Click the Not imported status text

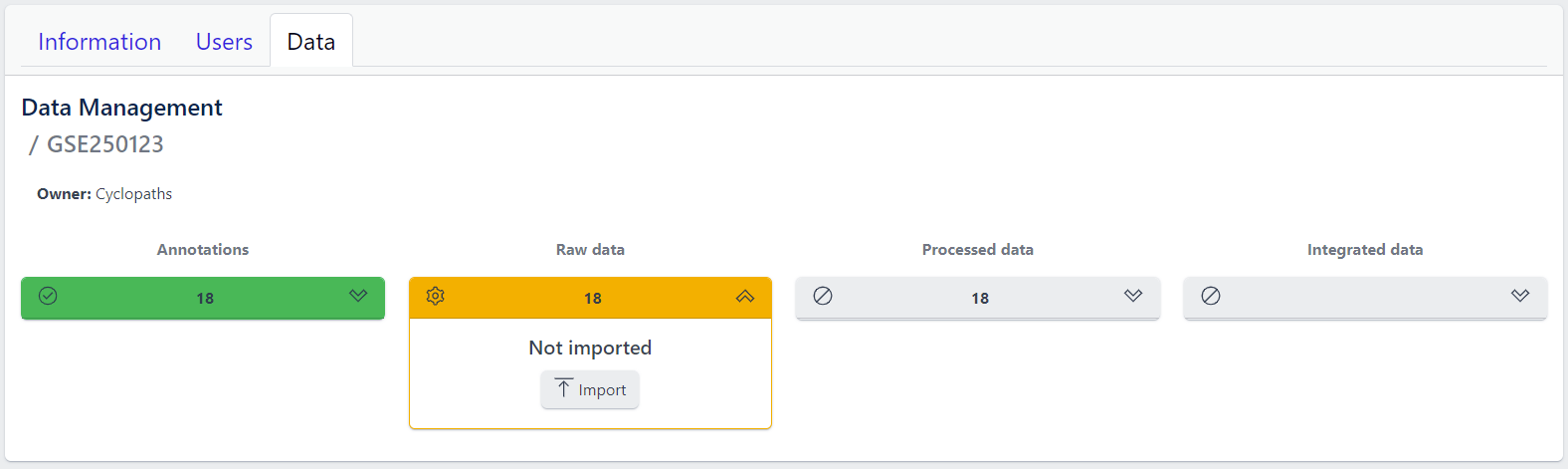click(x=590, y=348)
